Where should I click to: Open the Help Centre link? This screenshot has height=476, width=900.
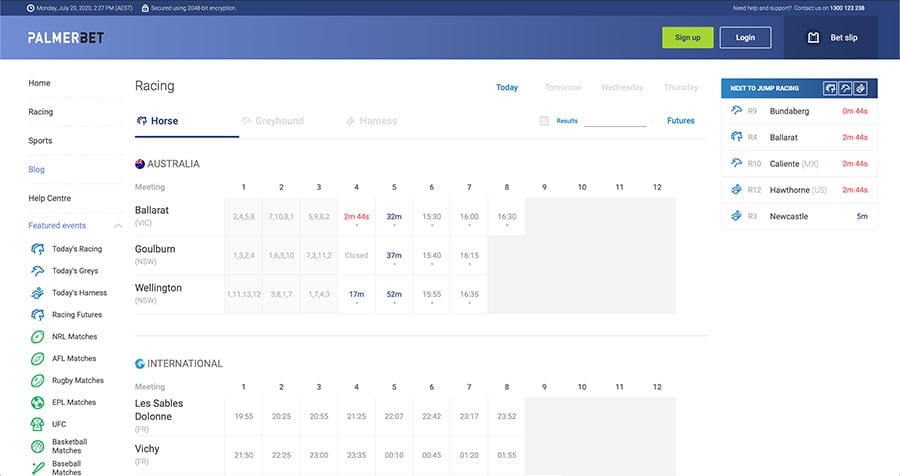click(x=50, y=198)
